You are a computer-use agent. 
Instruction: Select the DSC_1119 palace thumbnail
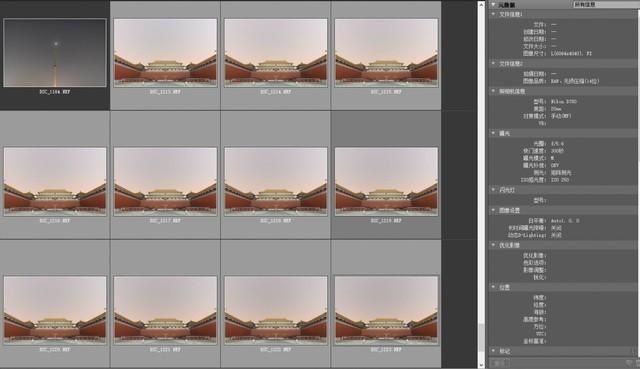386,182
